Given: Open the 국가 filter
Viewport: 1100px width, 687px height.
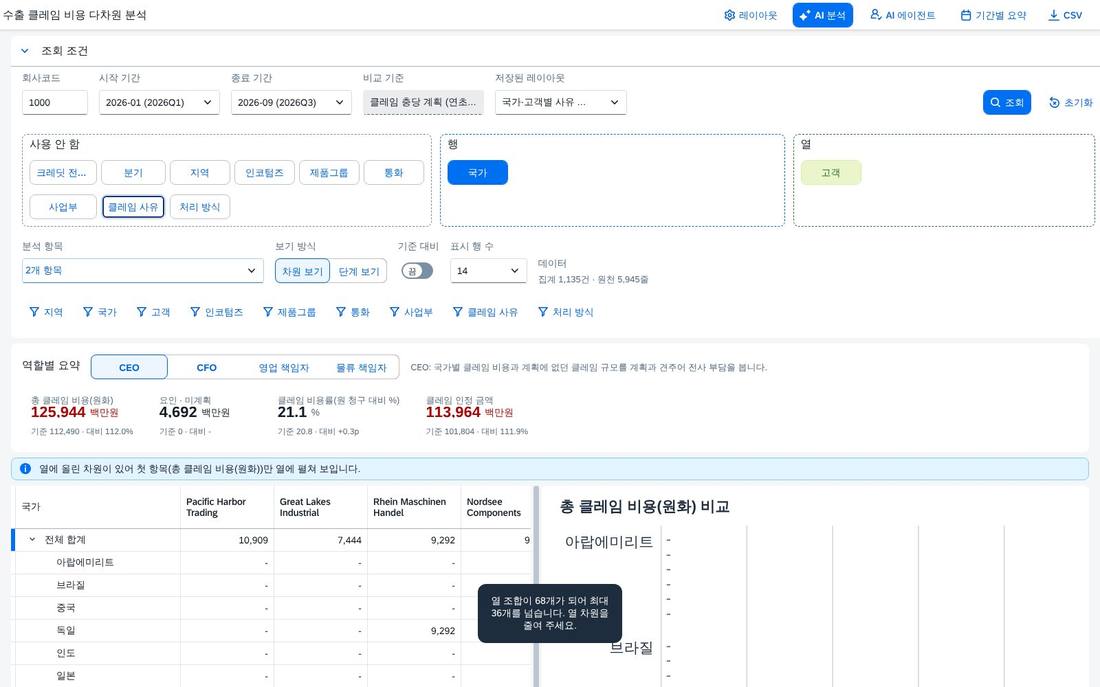Looking at the screenshot, I should 100,312.
